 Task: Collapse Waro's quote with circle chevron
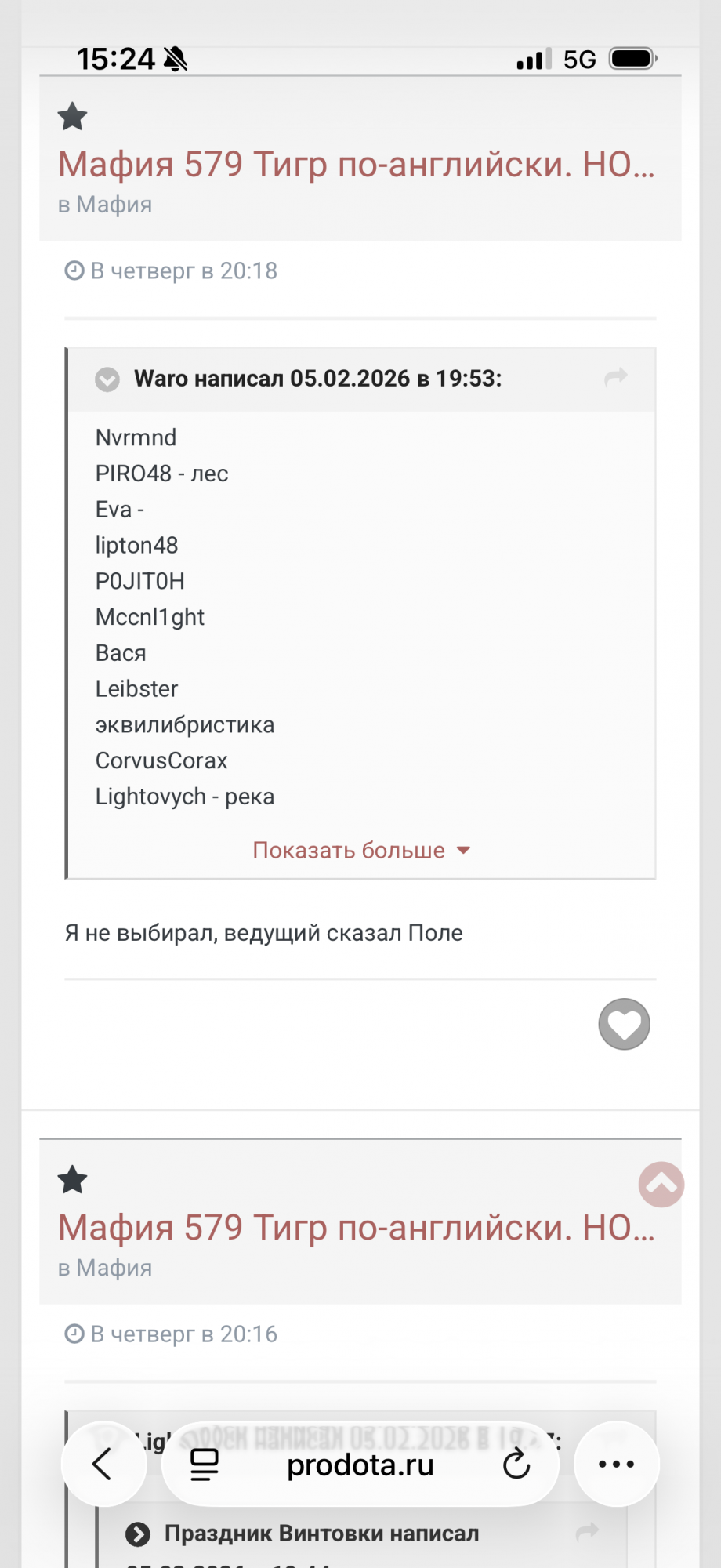[x=107, y=379]
